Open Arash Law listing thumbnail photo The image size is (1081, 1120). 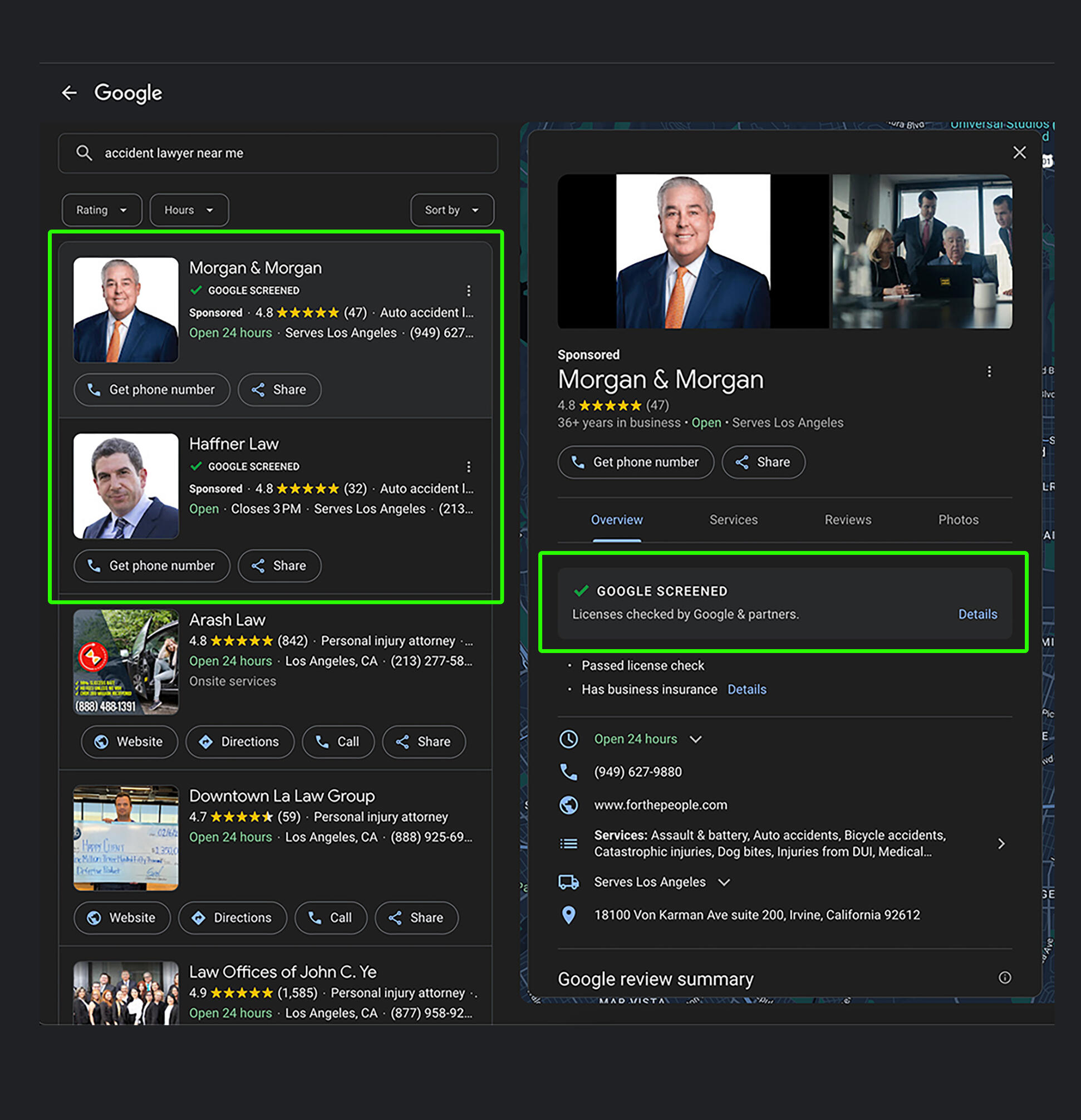(x=126, y=662)
